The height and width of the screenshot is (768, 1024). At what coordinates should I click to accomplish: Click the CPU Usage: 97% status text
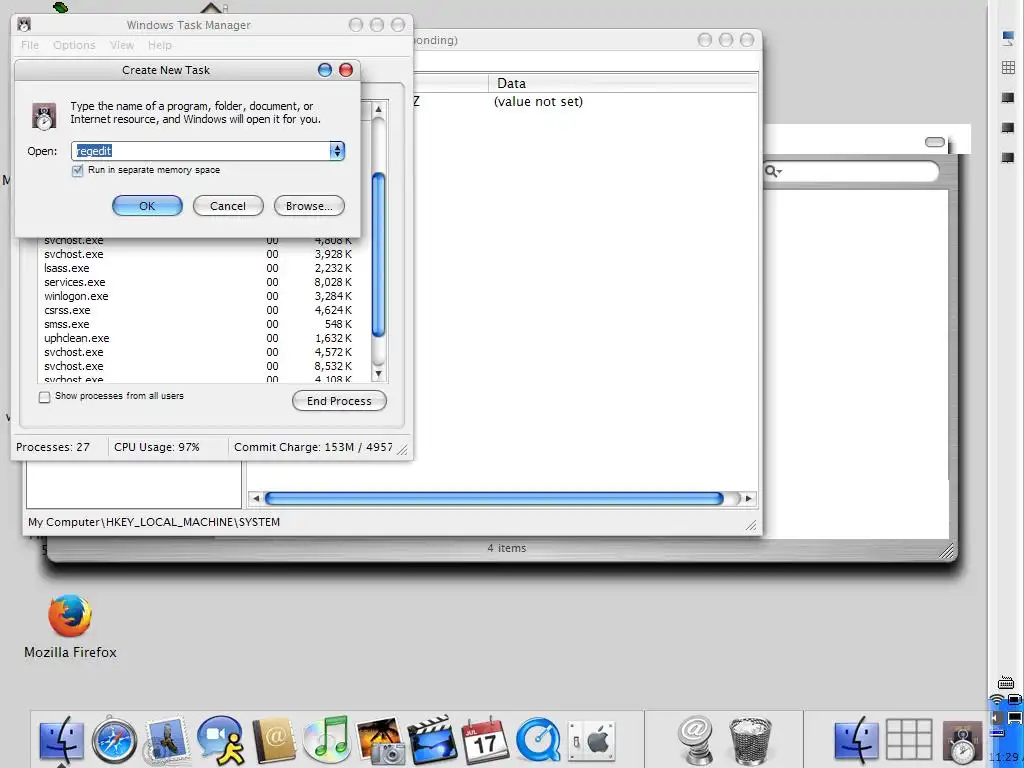(x=157, y=447)
